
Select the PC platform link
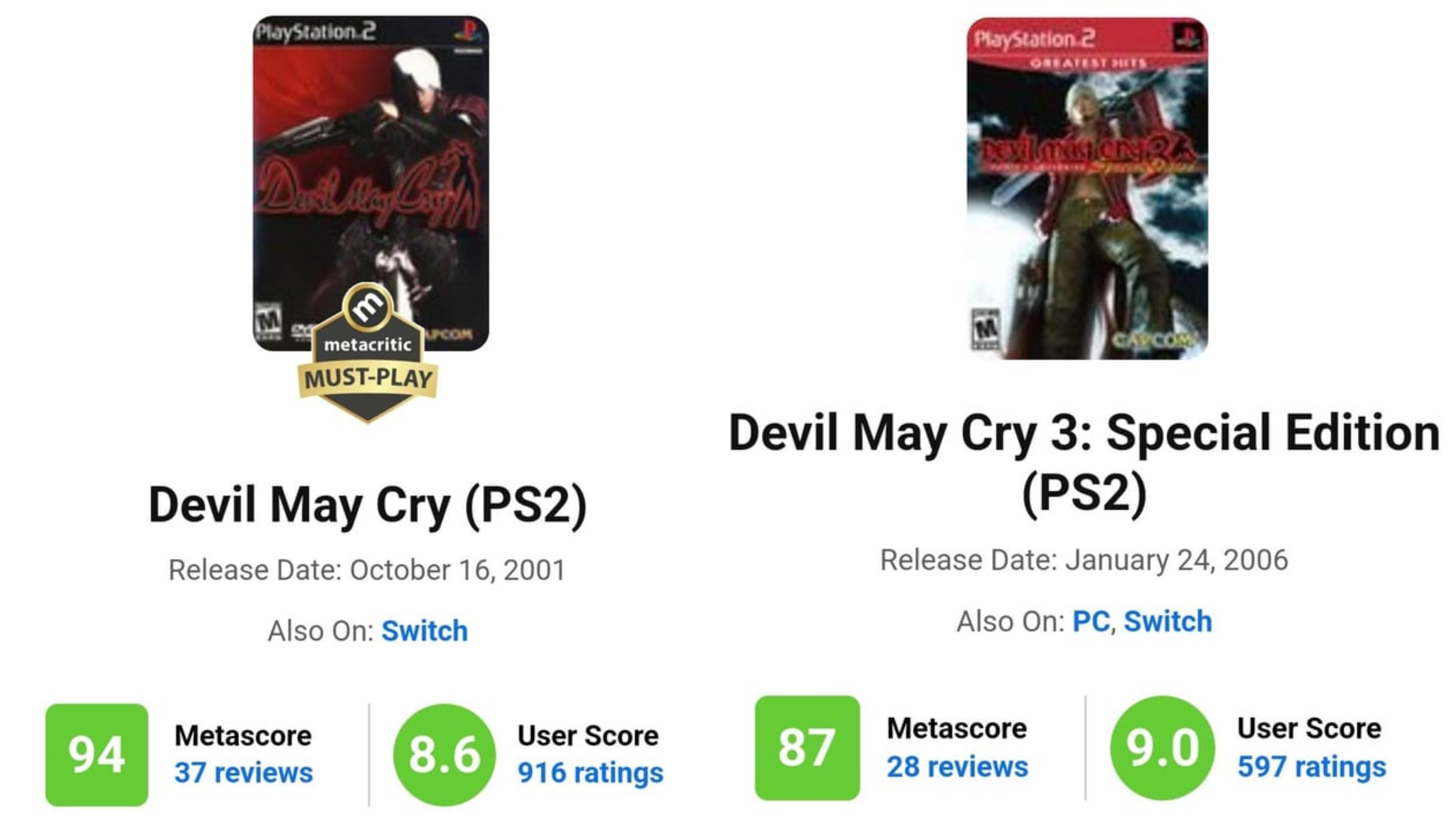[x=1091, y=621]
